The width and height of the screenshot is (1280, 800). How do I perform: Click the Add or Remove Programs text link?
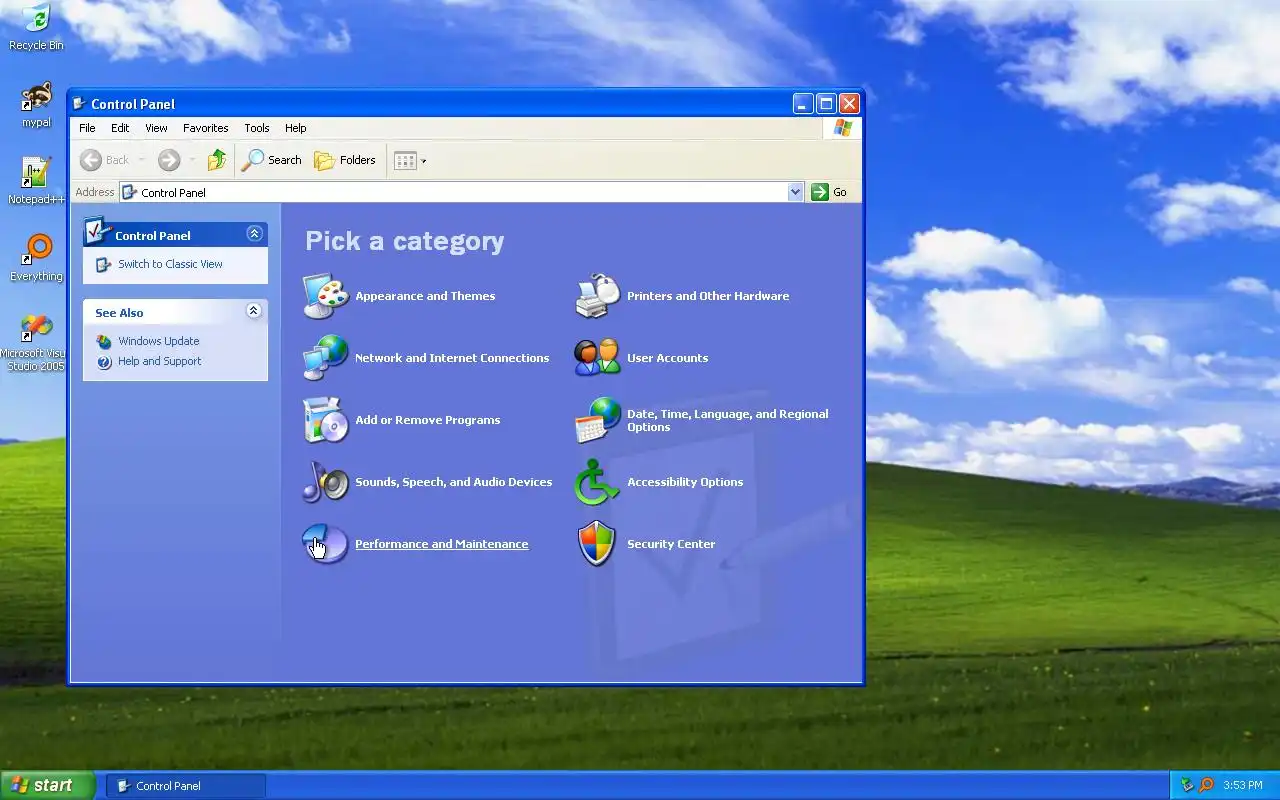(427, 420)
